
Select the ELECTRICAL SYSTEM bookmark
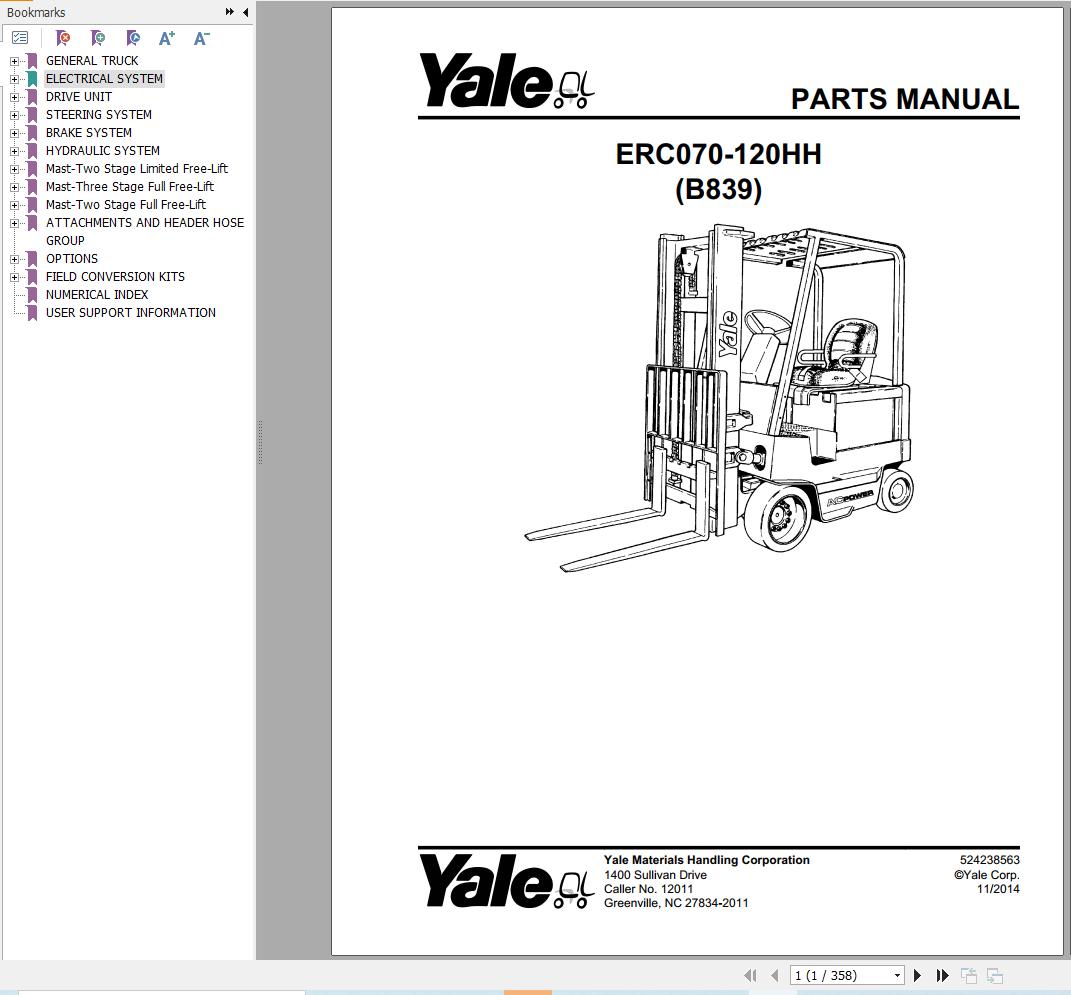pos(104,78)
